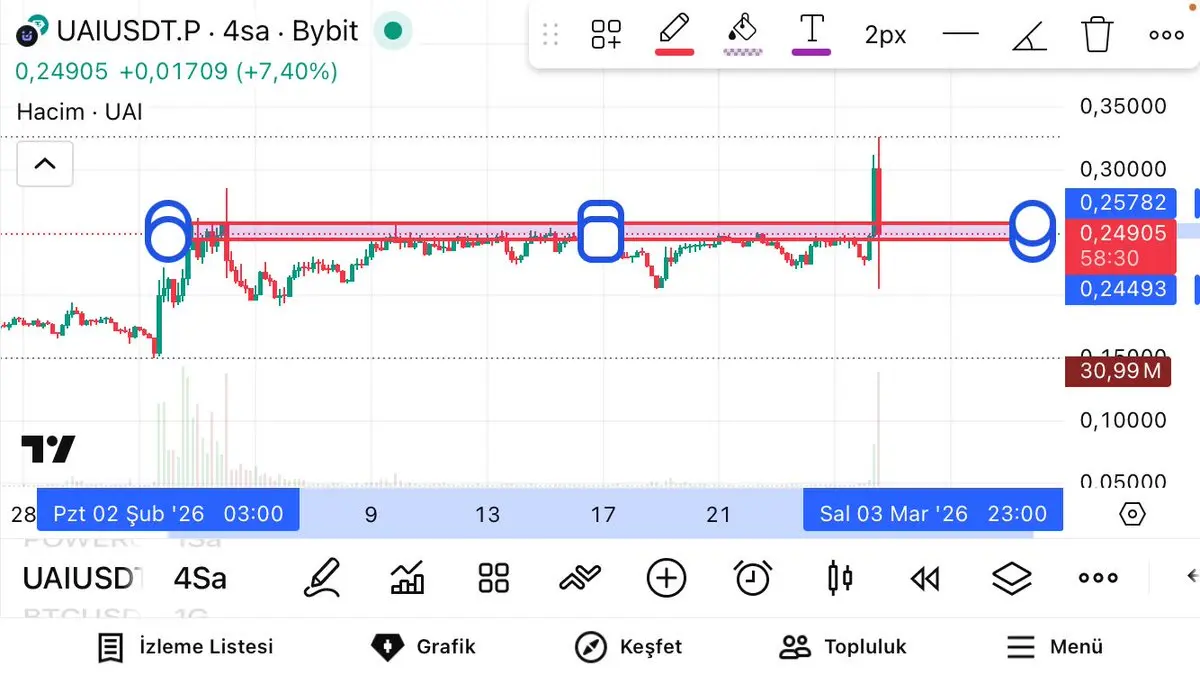Click date axis label 9

point(371,515)
